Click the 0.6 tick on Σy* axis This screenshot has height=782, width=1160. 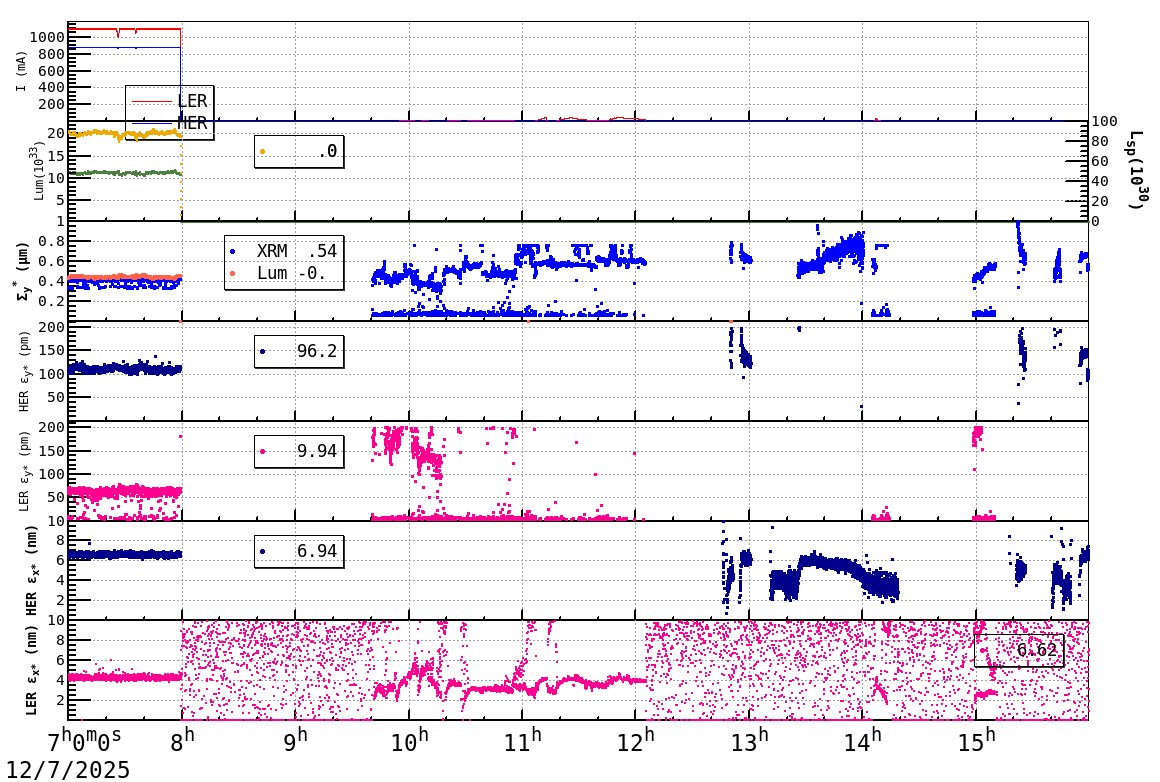point(52,261)
